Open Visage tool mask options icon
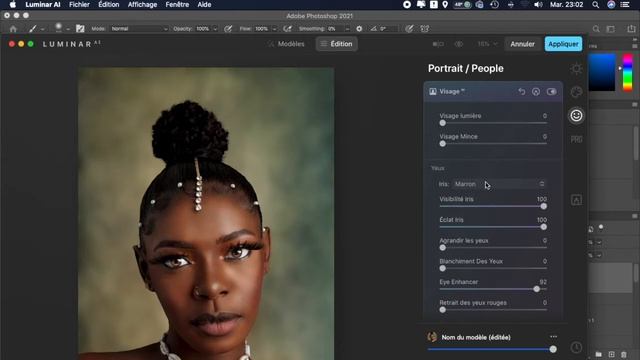The image size is (640, 360). (x=536, y=91)
